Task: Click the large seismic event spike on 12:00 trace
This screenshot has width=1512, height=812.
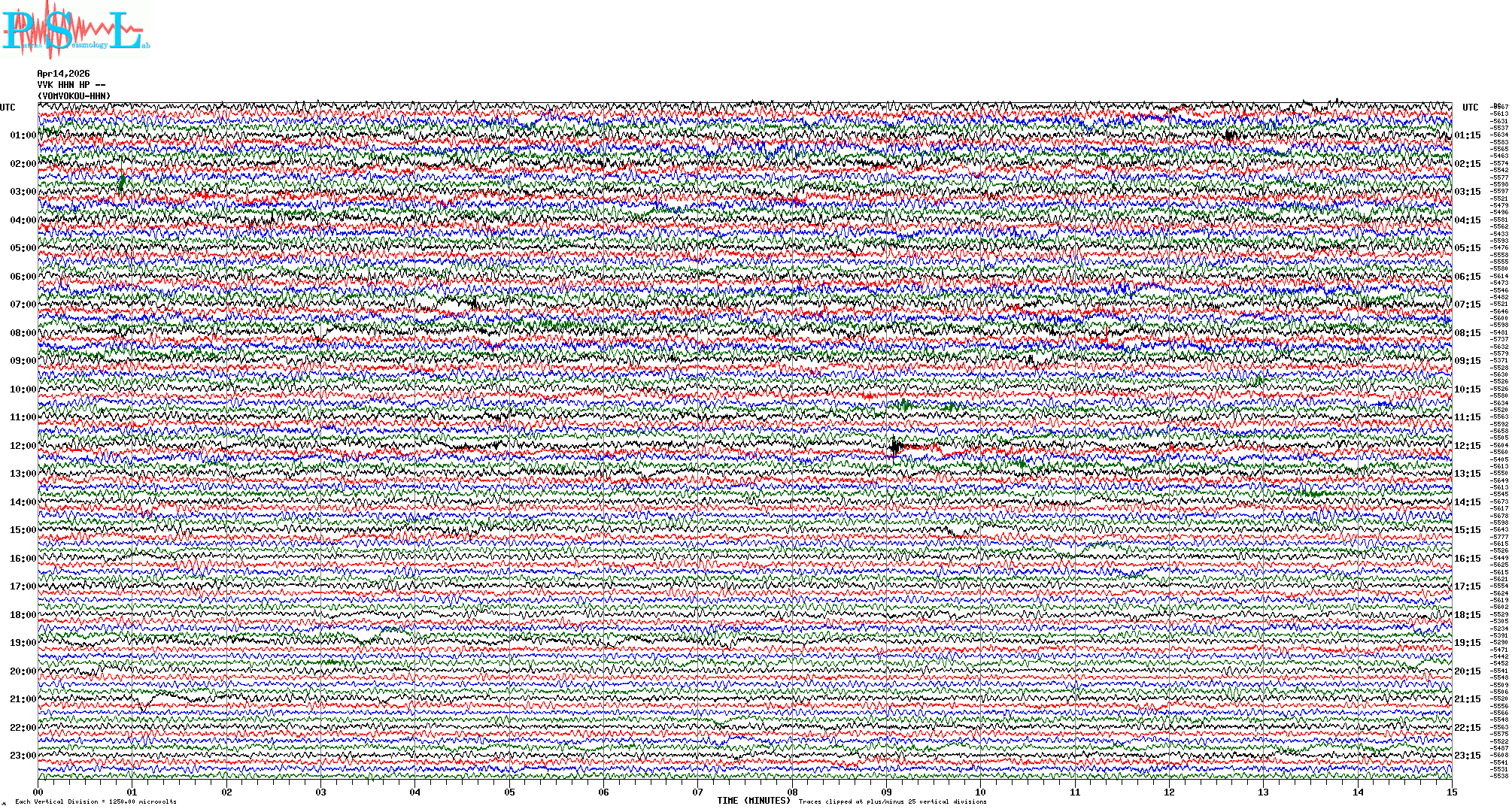Action: pyautogui.click(x=894, y=447)
